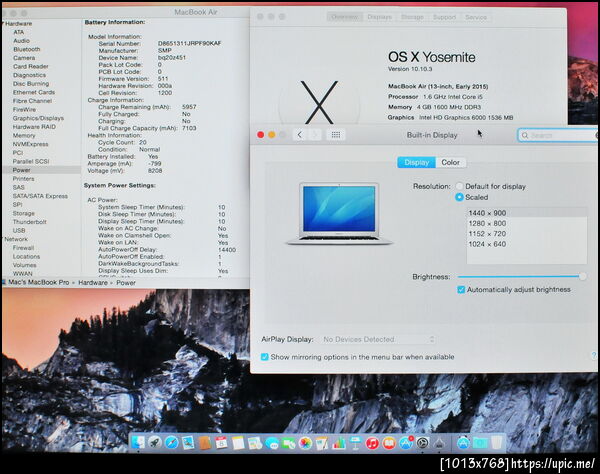
Task: Choose 1024 × 640 resolution
Action: [527, 244]
